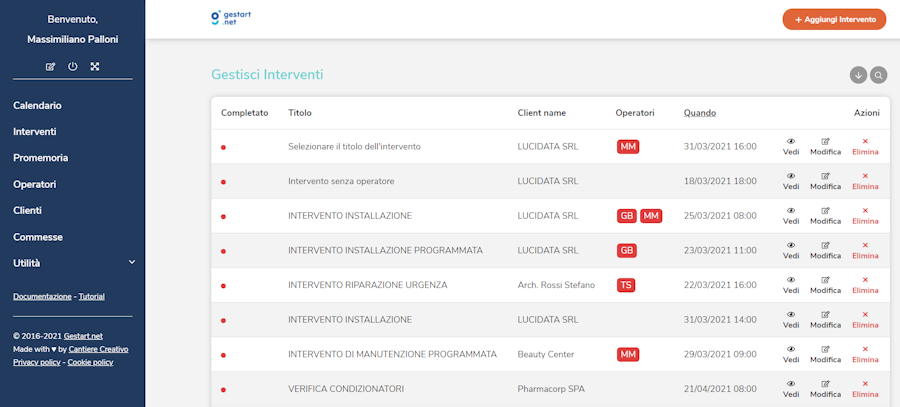Delete the intervention dated 25/03/2021 08:00

pos(865,216)
